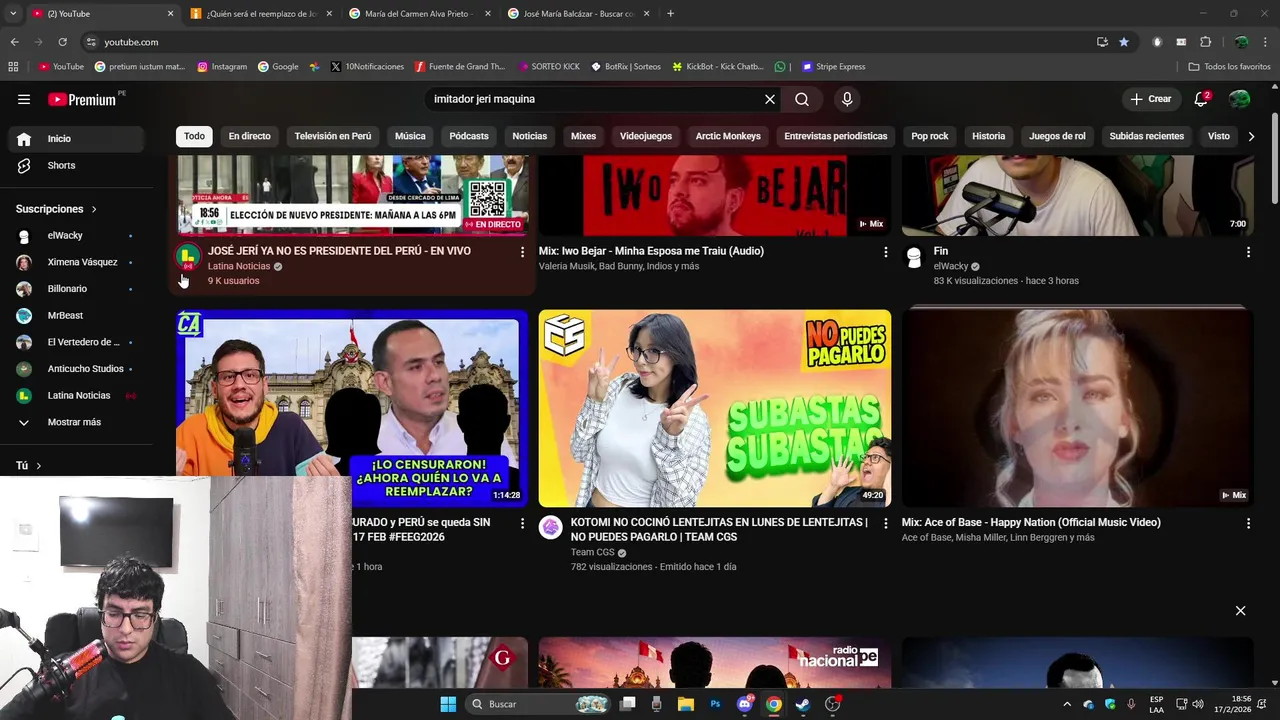Open Steam from the taskbar

tap(802, 704)
